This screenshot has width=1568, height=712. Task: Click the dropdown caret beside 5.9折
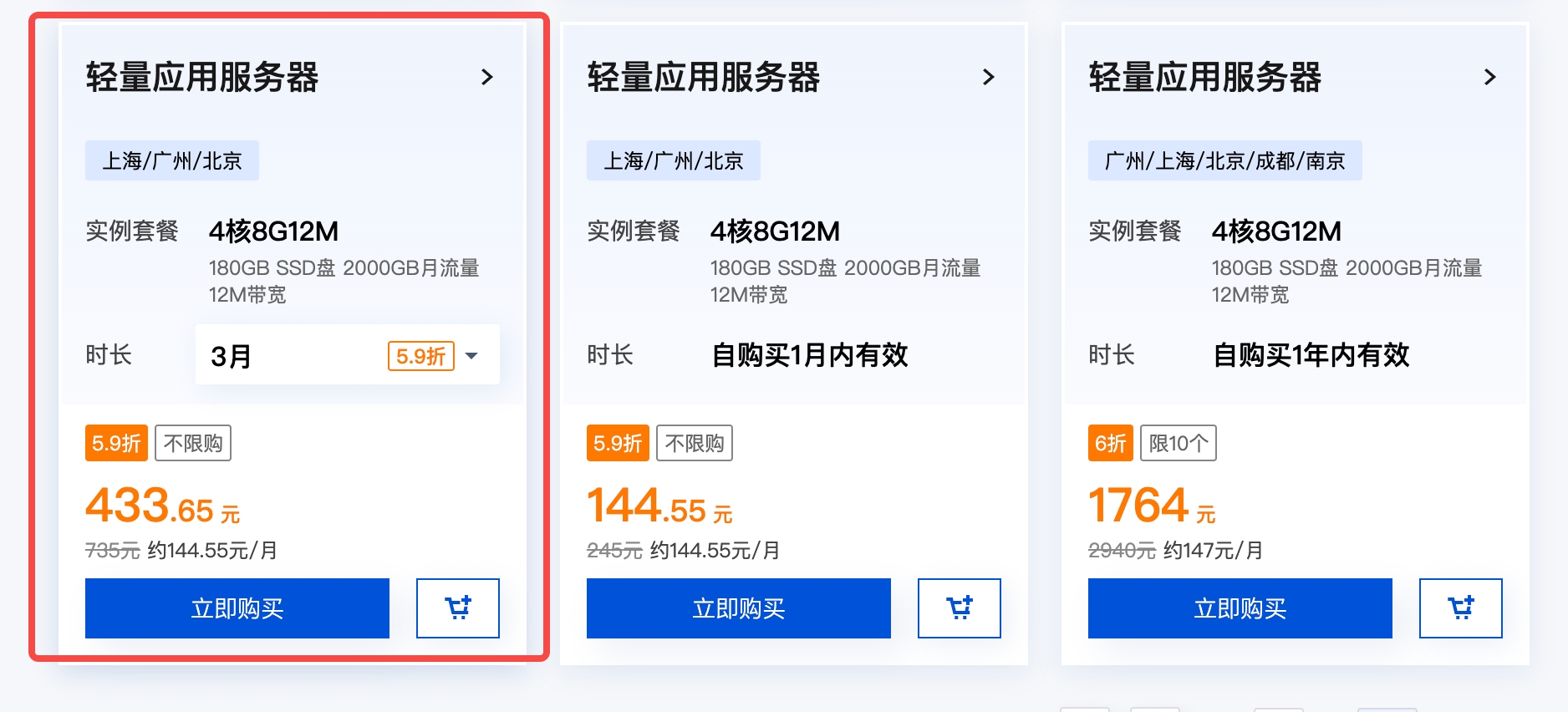pyautogui.click(x=472, y=356)
